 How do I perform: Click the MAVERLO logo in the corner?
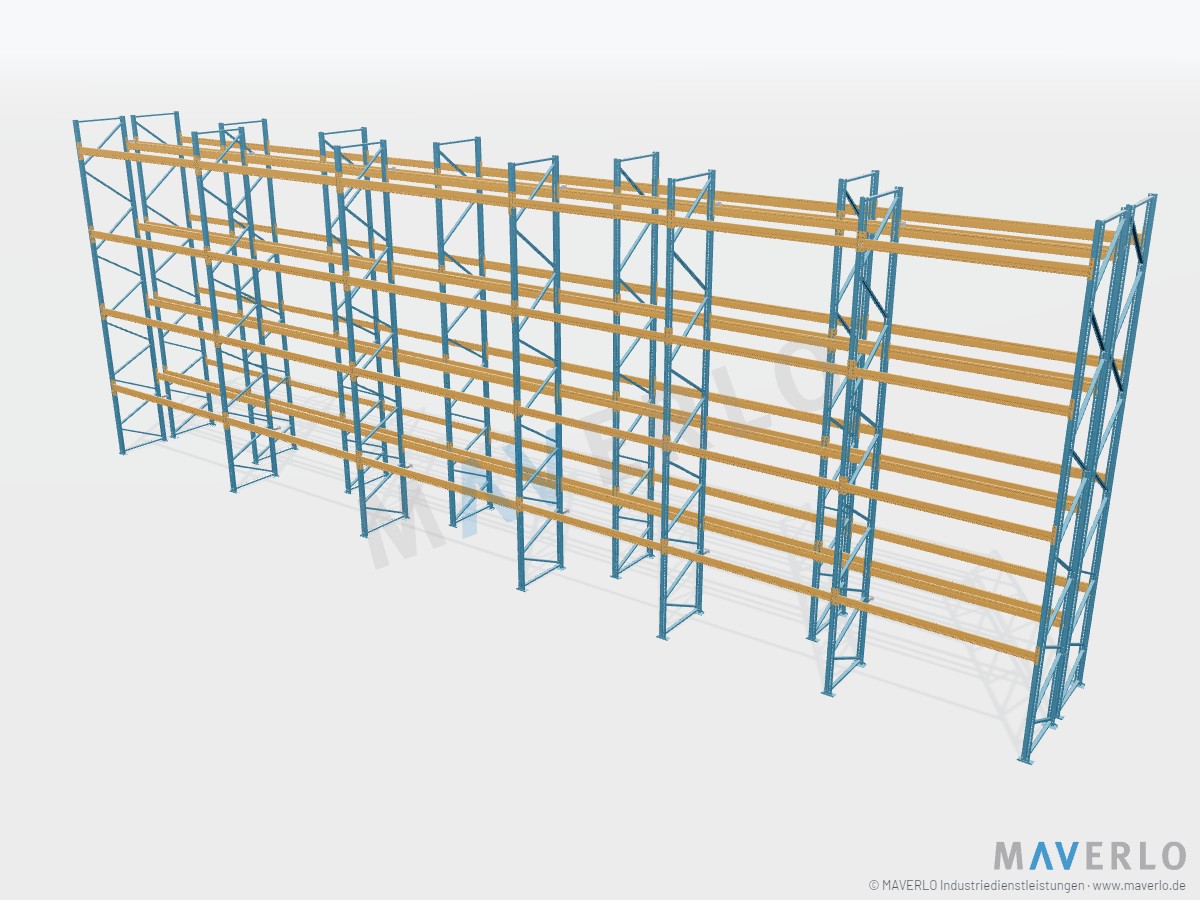point(1089,856)
